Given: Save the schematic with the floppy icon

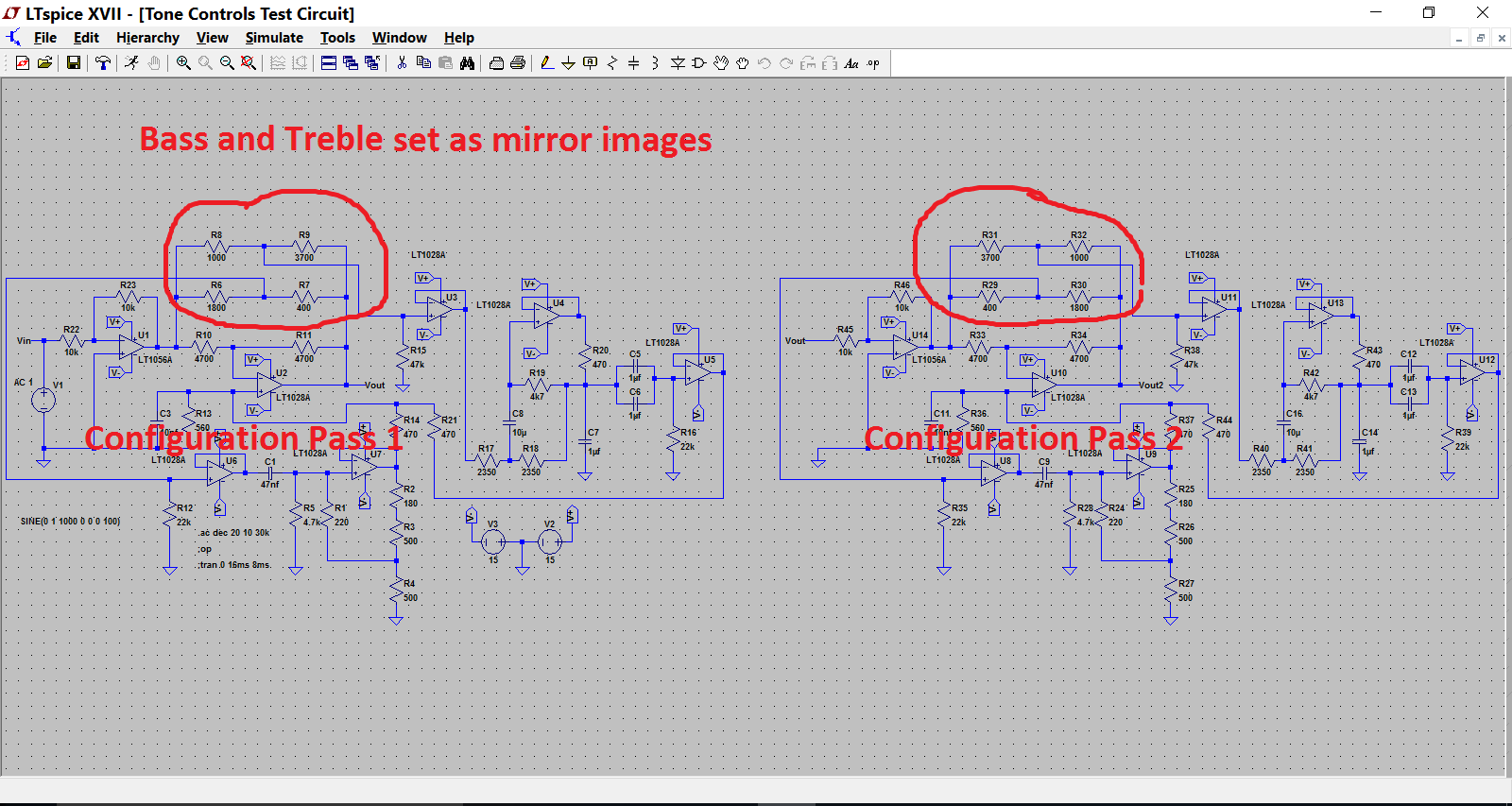Looking at the screenshot, I should pos(73,63).
